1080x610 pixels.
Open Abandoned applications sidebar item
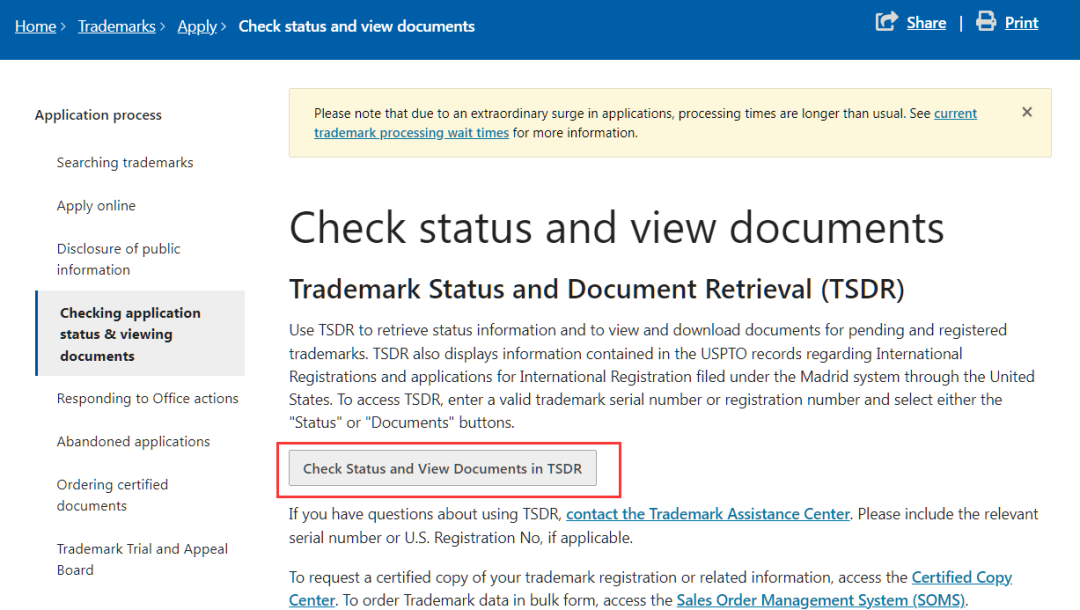[133, 441]
